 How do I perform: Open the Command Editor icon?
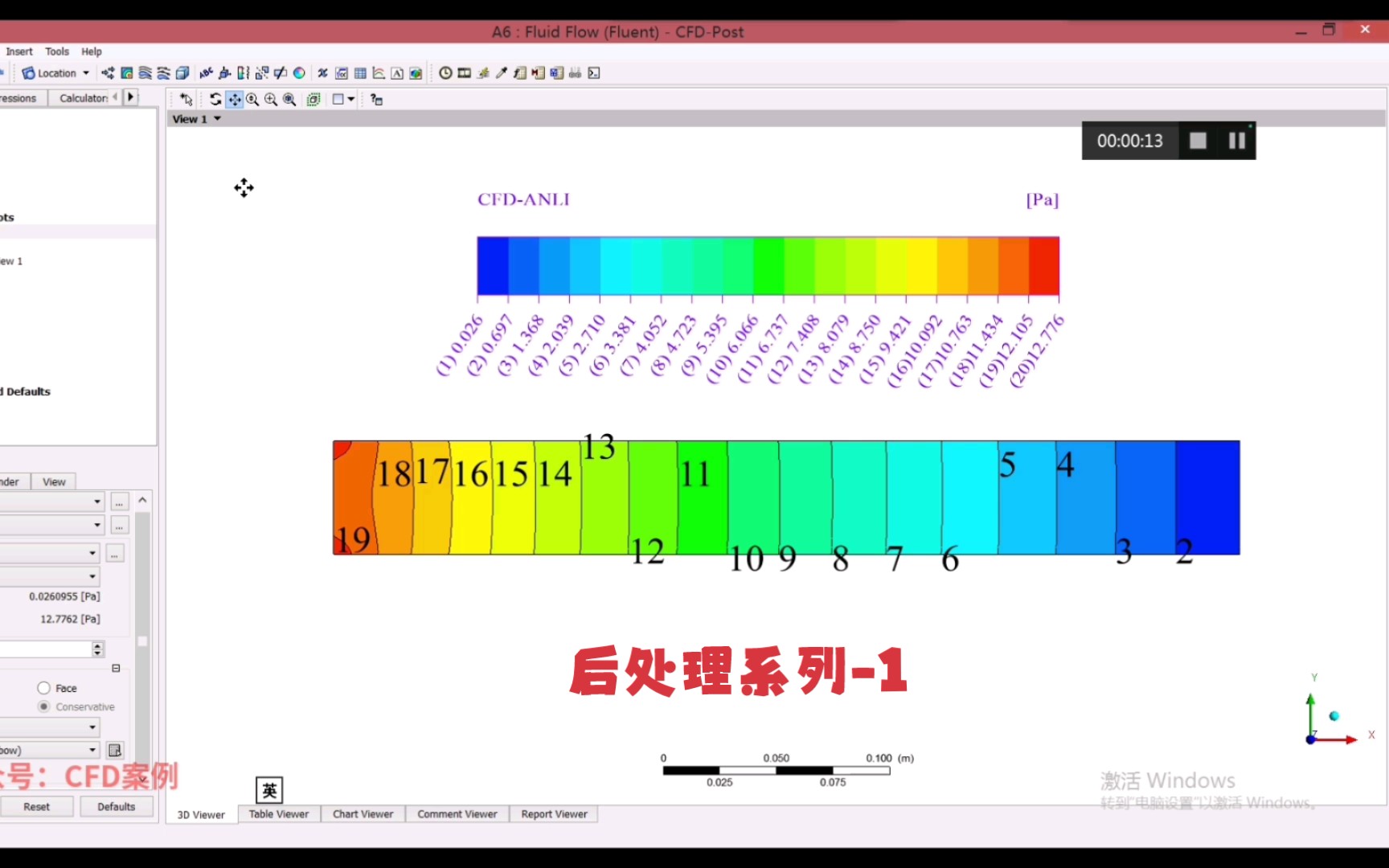pos(594,73)
